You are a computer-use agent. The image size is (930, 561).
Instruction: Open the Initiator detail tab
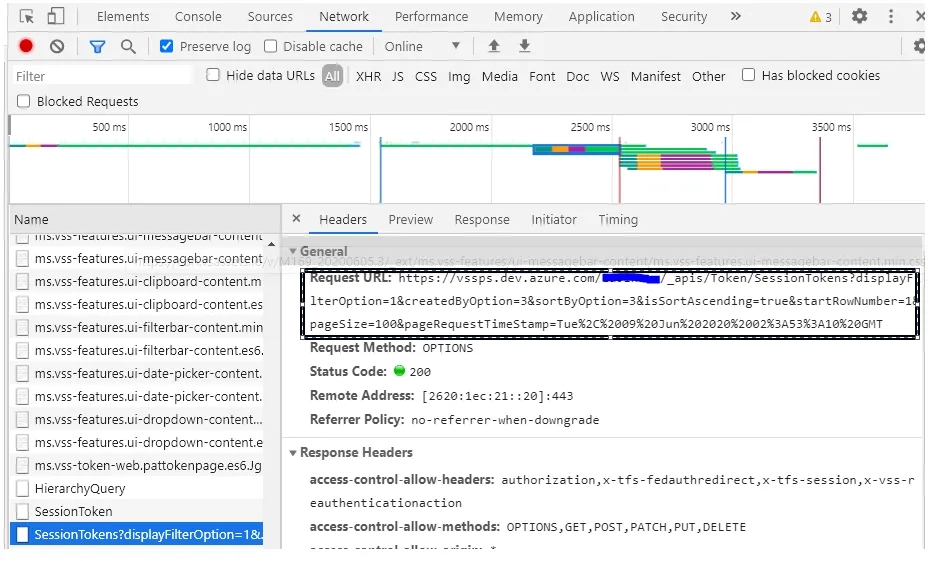coord(554,219)
